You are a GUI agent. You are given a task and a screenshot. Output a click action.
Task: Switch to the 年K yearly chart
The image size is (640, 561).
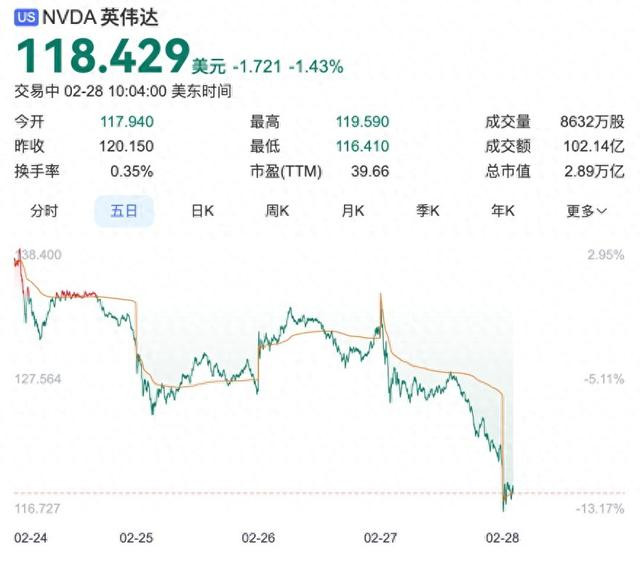pos(503,211)
